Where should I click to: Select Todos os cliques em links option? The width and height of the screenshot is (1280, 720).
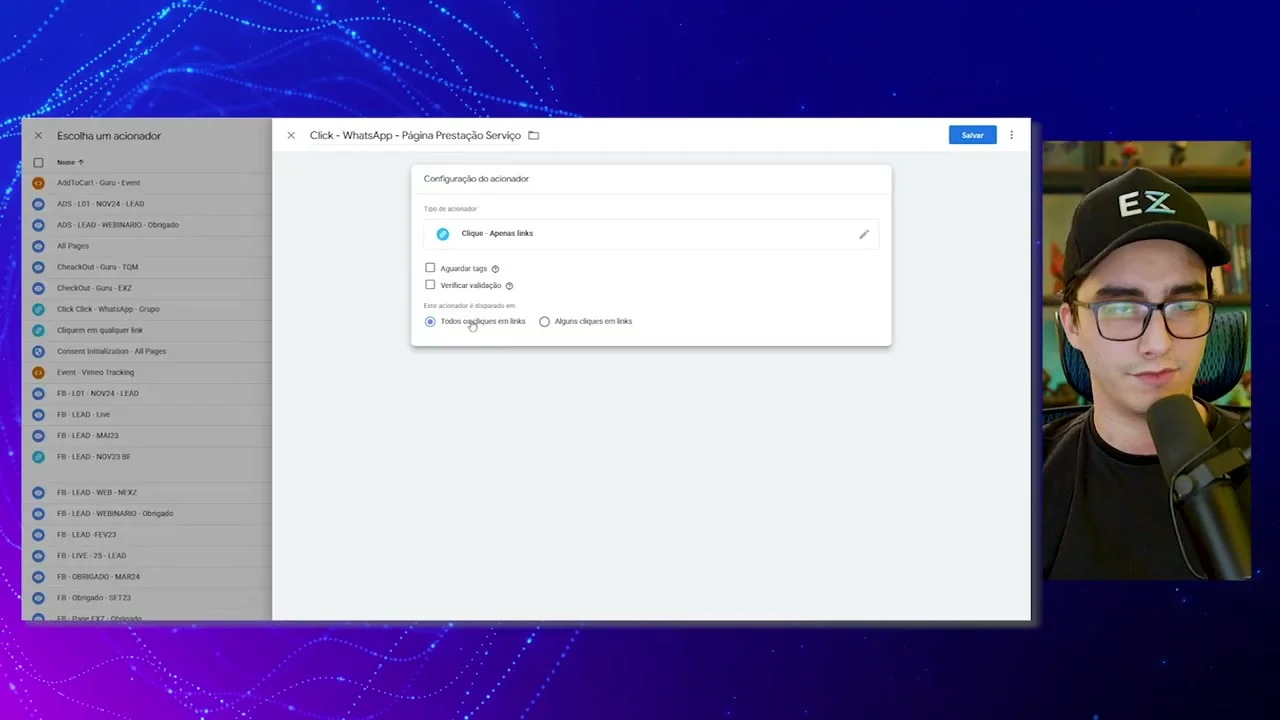pyautogui.click(x=430, y=321)
